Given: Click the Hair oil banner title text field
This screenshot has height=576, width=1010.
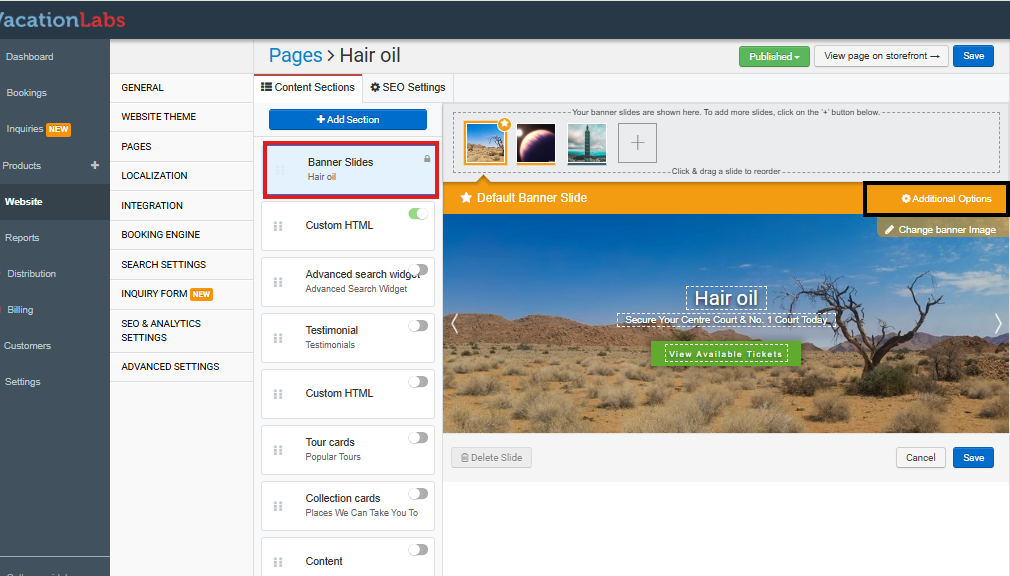Looking at the screenshot, I should tap(726, 298).
